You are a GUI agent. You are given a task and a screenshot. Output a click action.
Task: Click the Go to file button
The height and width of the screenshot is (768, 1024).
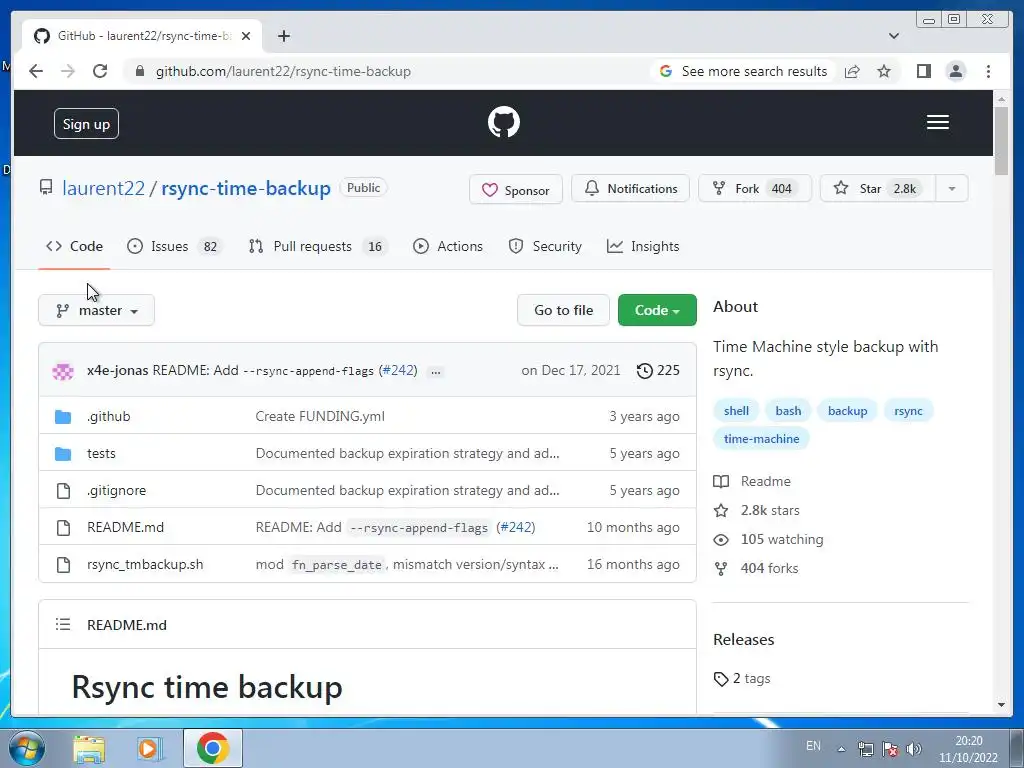click(564, 310)
